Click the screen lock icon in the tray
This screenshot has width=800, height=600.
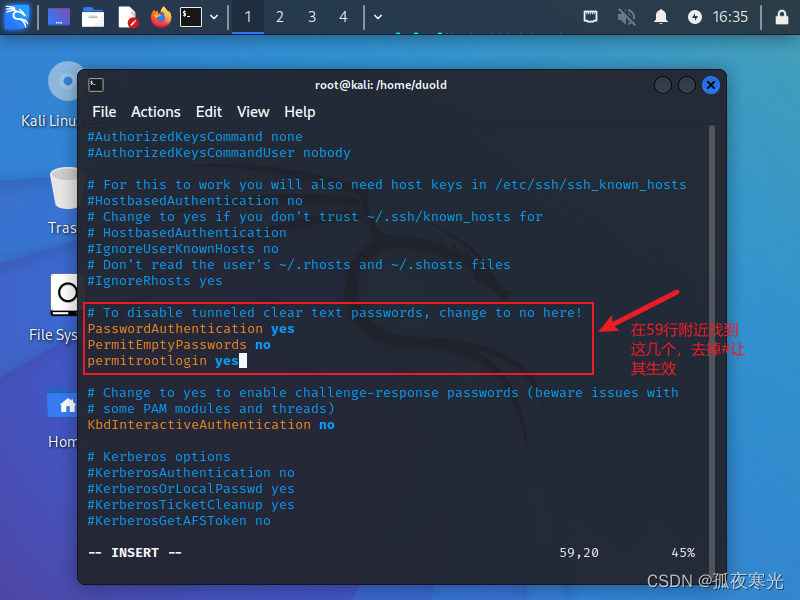(x=783, y=16)
